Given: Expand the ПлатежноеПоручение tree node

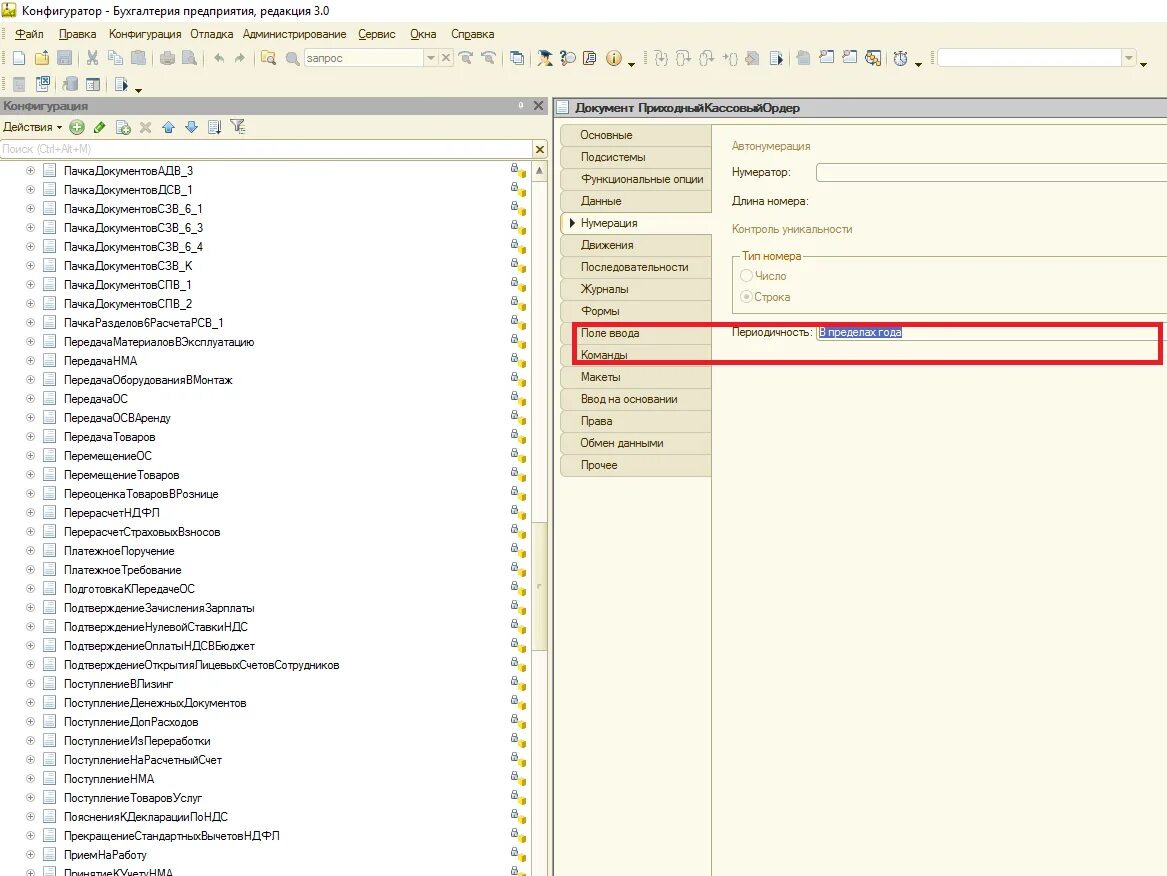Looking at the screenshot, I should point(31,551).
